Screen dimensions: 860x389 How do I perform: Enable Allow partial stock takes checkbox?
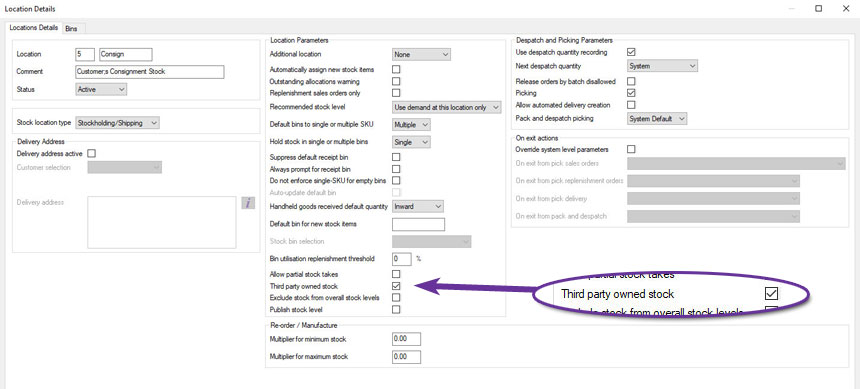tap(396, 274)
